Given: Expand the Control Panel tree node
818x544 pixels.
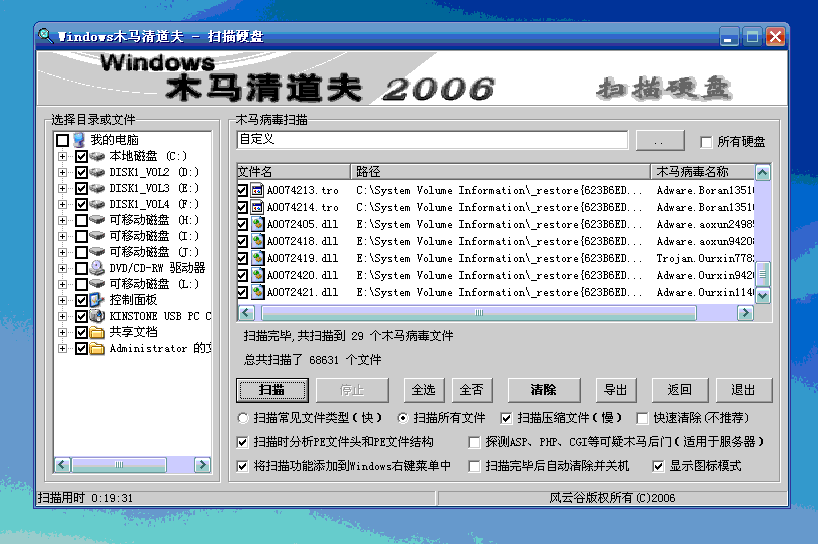Looking at the screenshot, I should pyautogui.click(x=63, y=300).
